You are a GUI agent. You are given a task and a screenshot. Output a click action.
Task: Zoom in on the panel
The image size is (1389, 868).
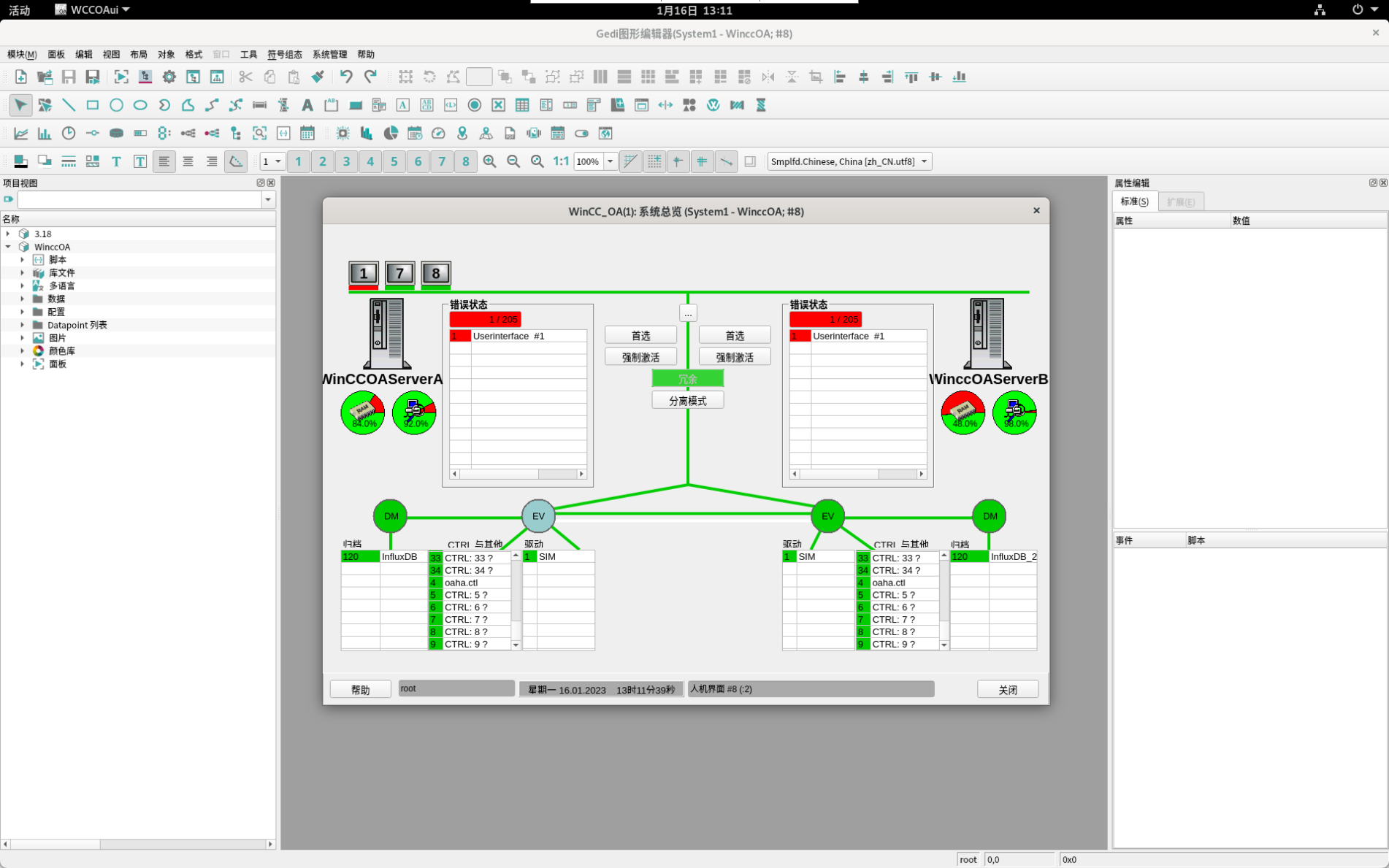[489, 161]
